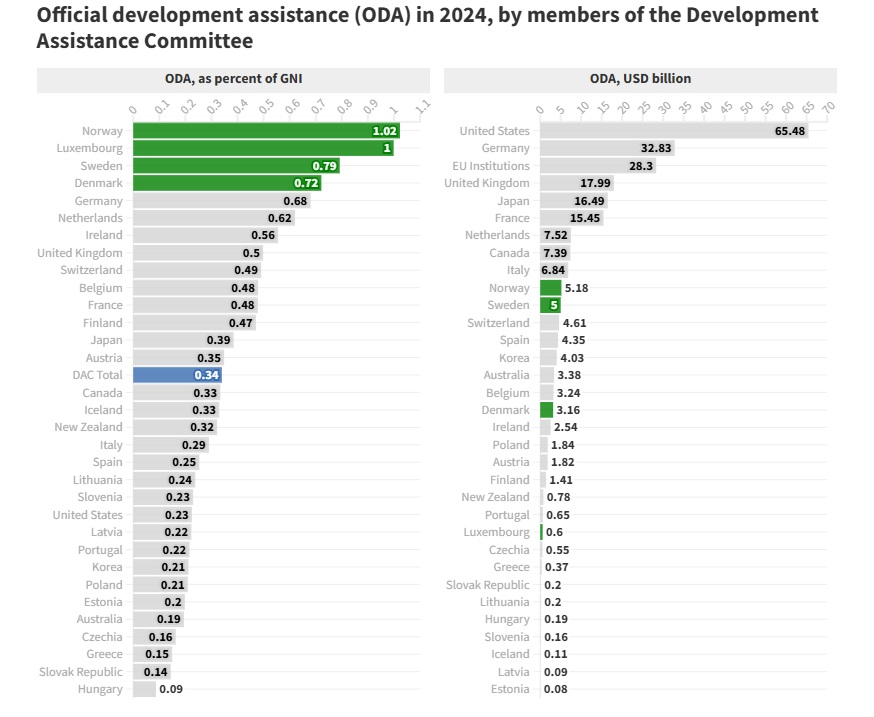Click the 'ODA, USD billion' column header

tap(640, 79)
